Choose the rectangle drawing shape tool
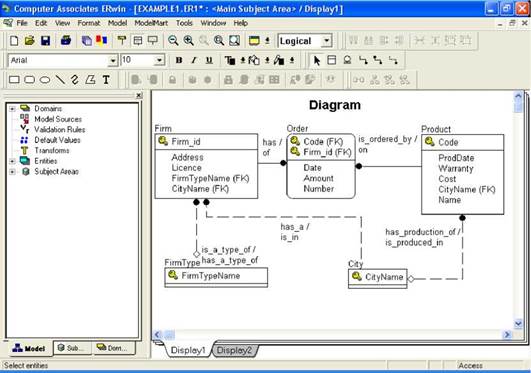Viewport: 531px width, 373px height. [14, 80]
